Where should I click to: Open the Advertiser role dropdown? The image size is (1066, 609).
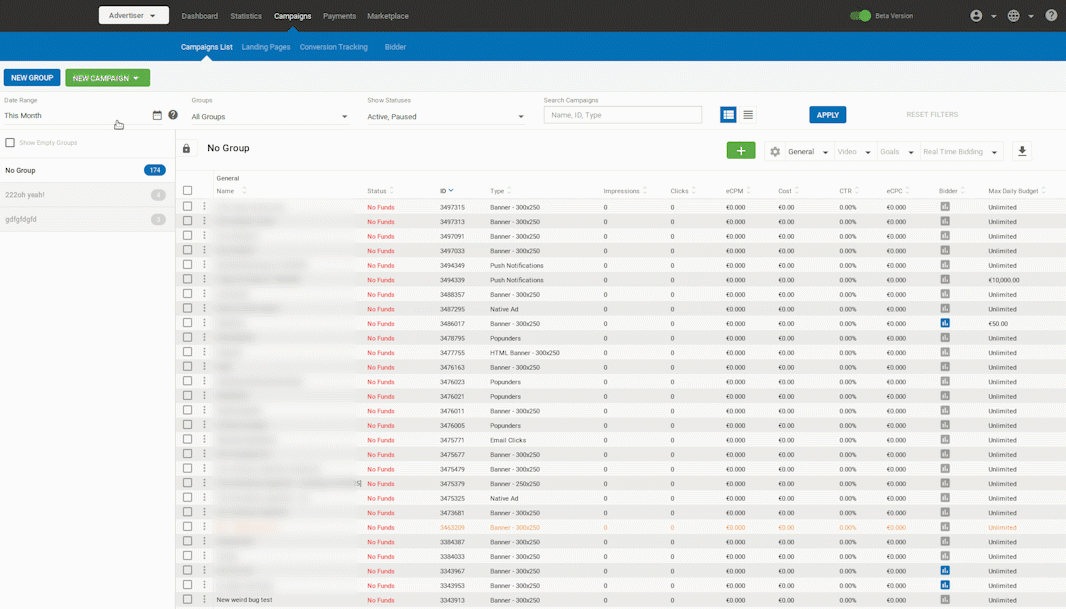click(x=133, y=16)
